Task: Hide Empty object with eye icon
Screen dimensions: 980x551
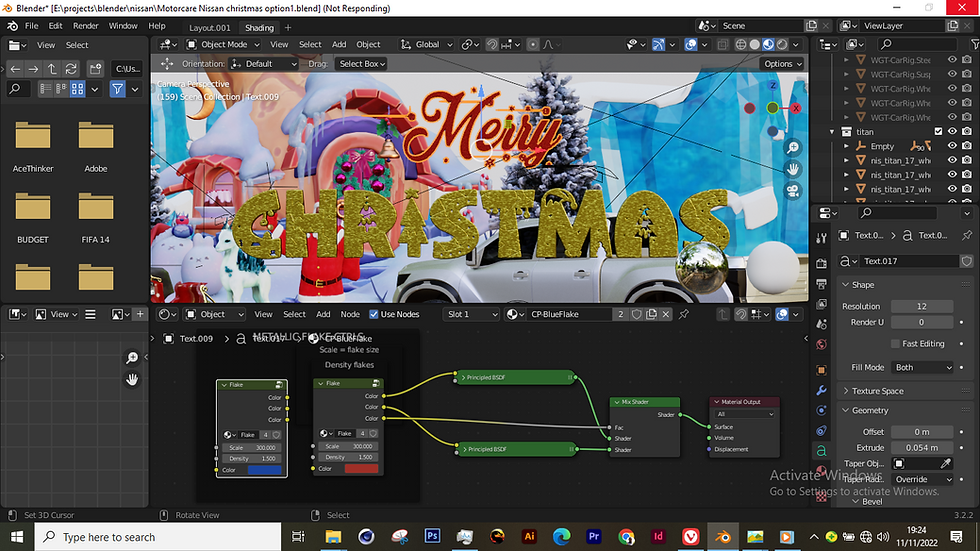Action: click(952, 146)
